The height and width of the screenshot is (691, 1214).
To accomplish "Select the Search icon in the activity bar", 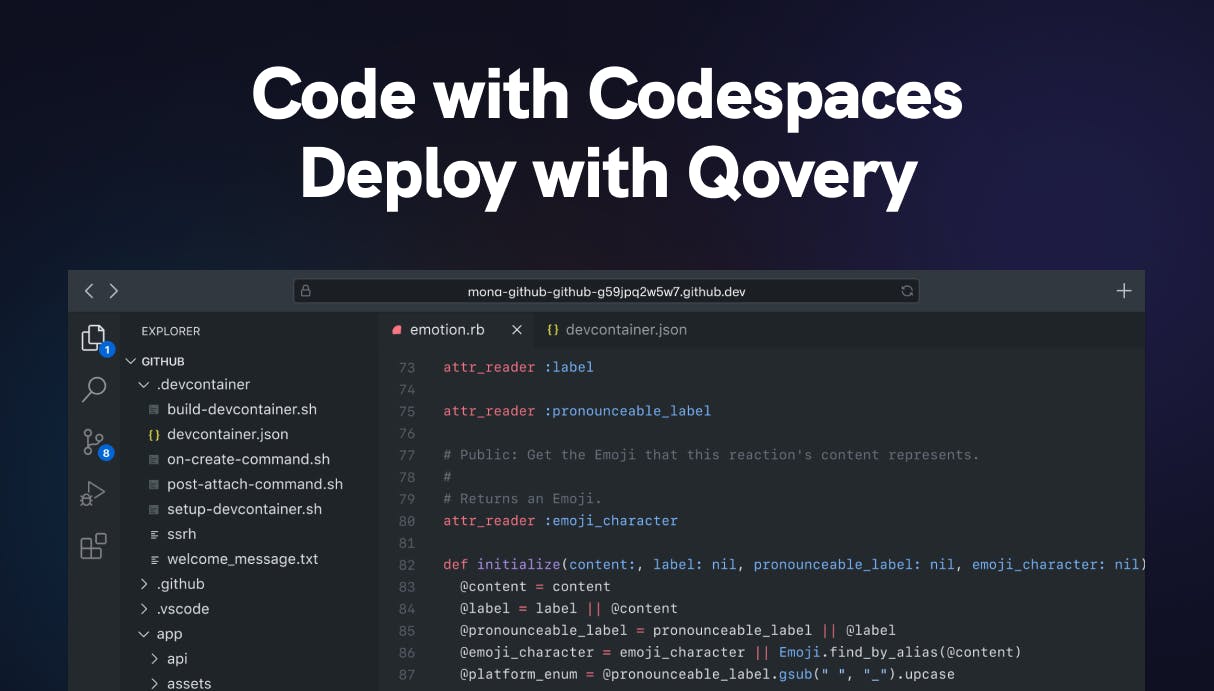I will [93, 390].
